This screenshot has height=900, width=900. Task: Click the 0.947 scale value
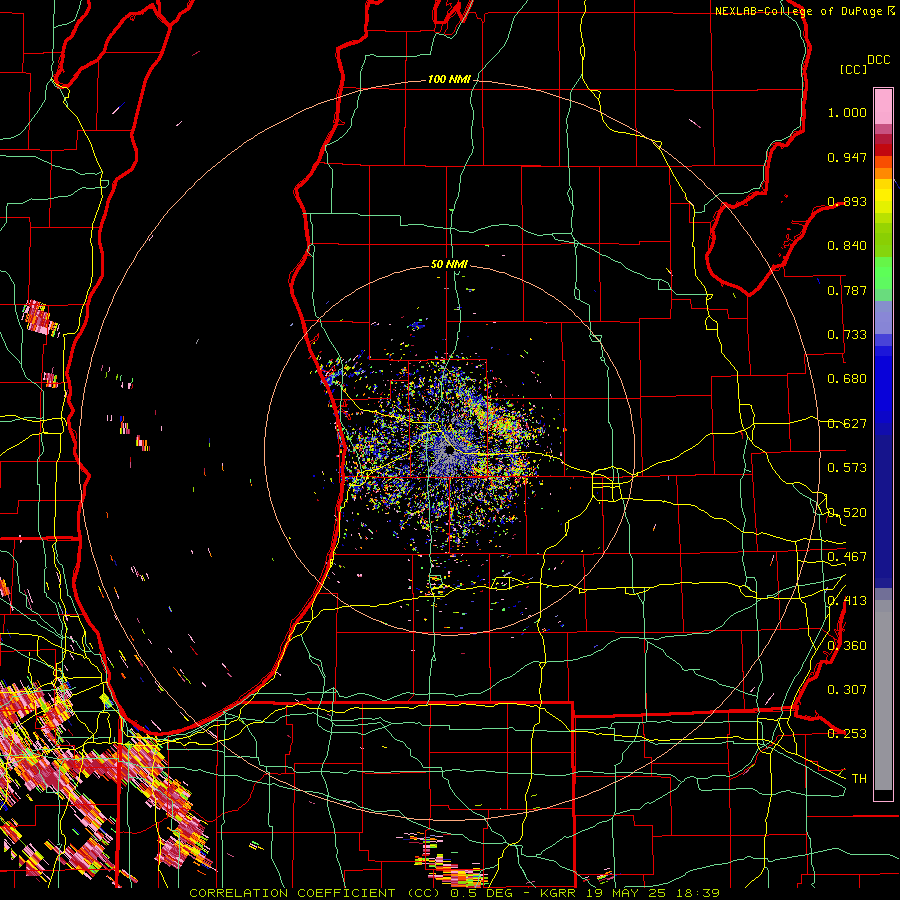[847, 157]
